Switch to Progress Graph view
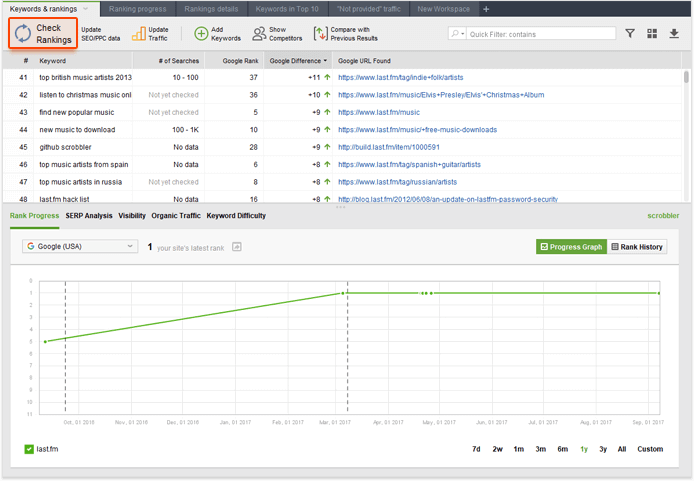Screen dimensions: 694x481 tap(571, 247)
